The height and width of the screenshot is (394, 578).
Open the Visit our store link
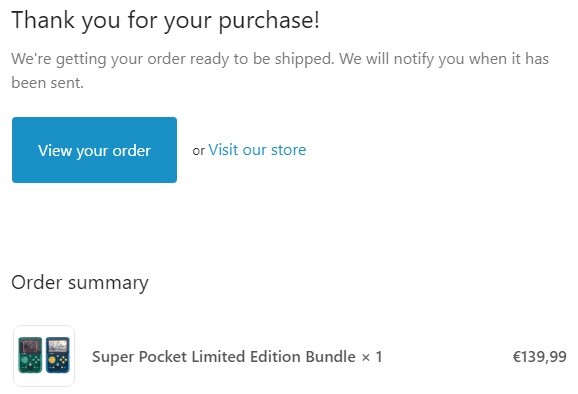[257, 150]
